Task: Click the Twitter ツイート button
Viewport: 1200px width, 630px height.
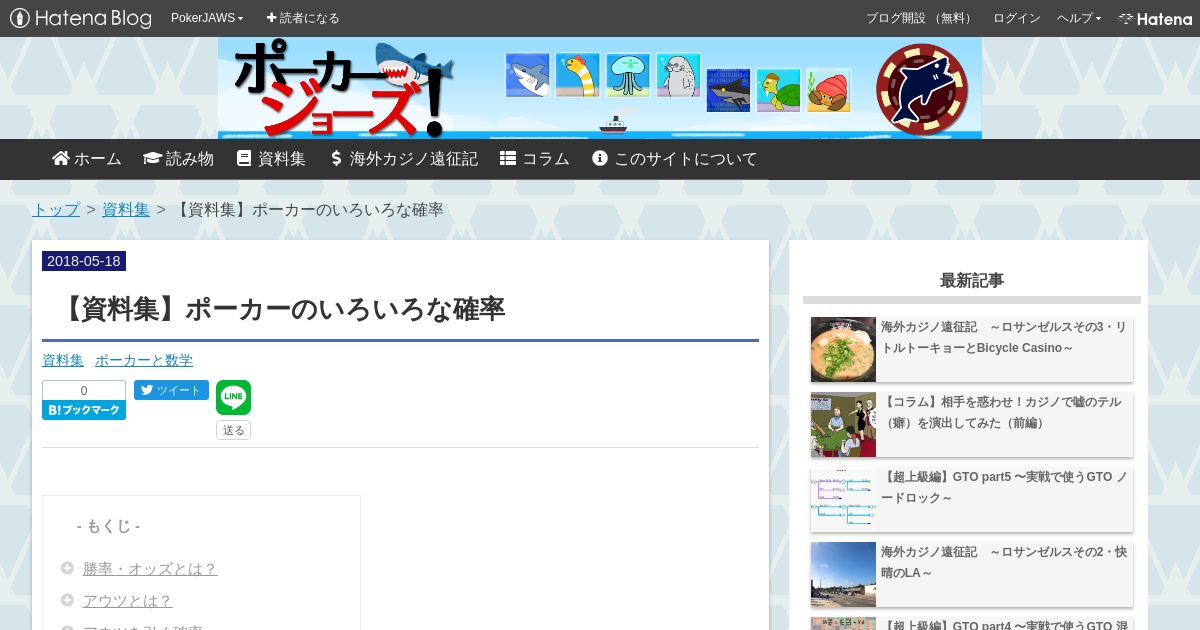Action: [171, 390]
